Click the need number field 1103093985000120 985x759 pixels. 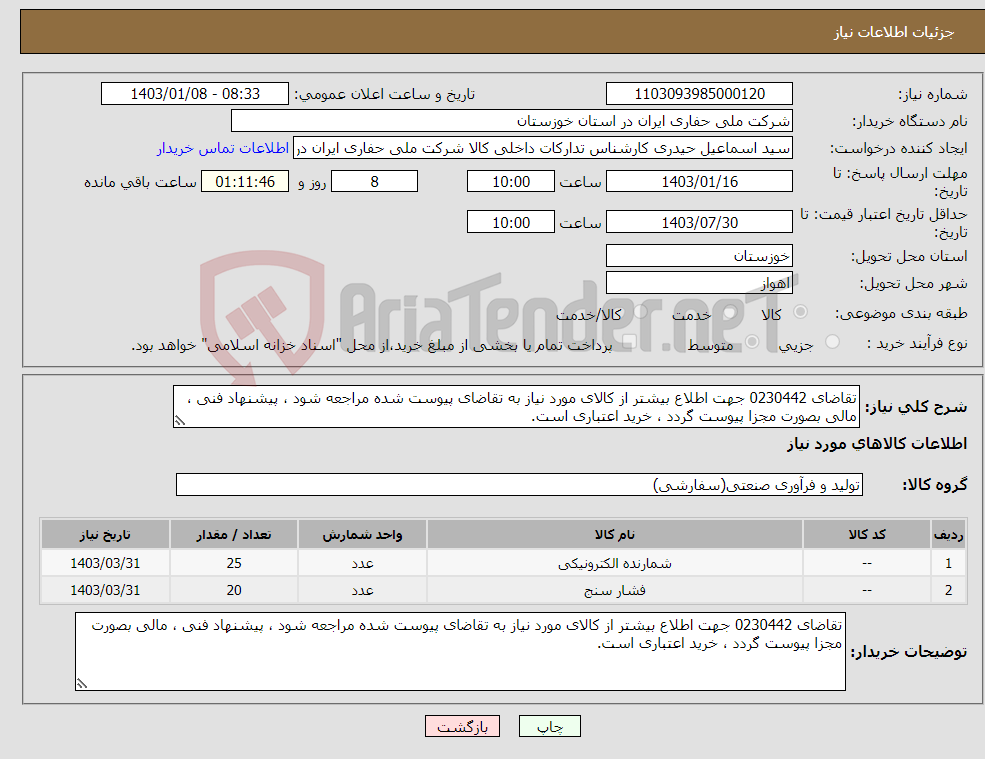pos(699,94)
